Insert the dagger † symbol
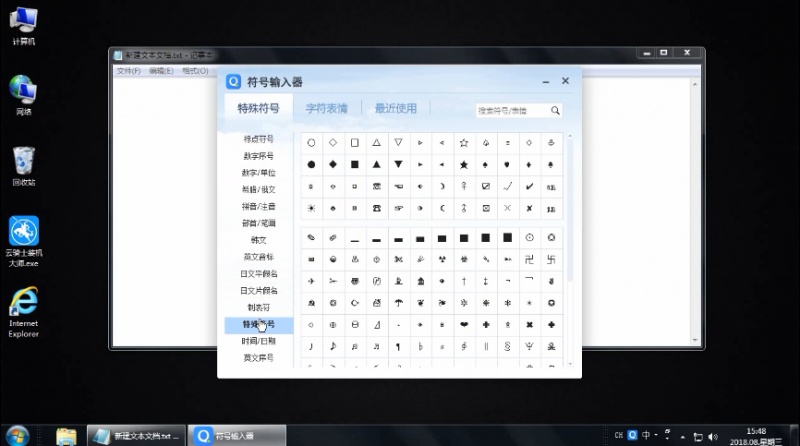This screenshot has width=800, height=446. pyautogui.click(x=464, y=281)
